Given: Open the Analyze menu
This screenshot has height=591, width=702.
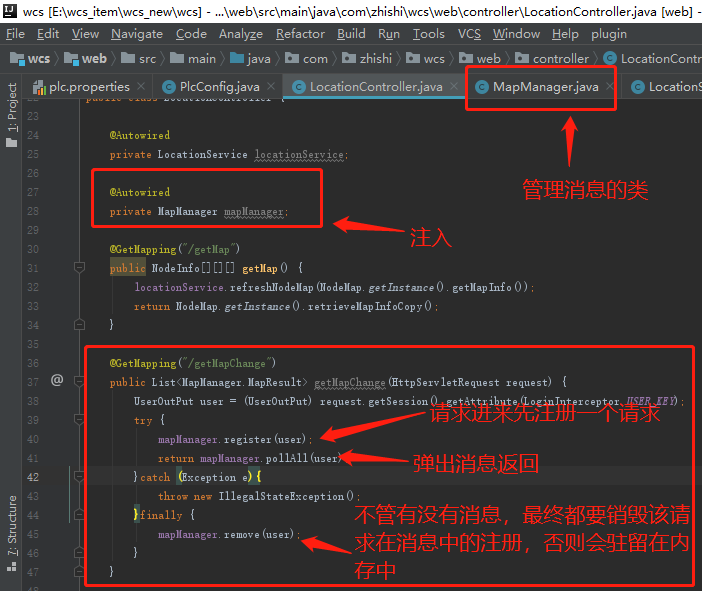Looking at the screenshot, I should (241, 34).
